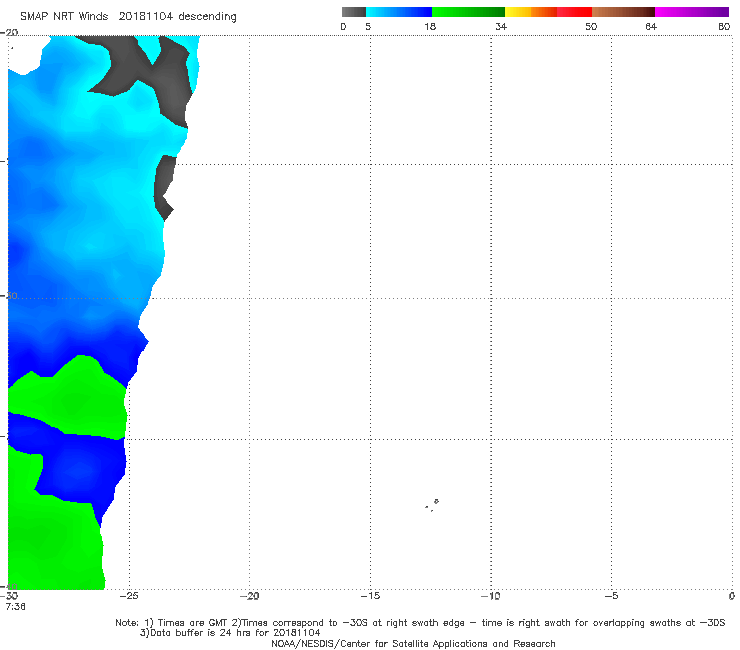Viewport: 740px width, 650px height.
Task: Click the longitude axis label '-10'
Action: 490,596
